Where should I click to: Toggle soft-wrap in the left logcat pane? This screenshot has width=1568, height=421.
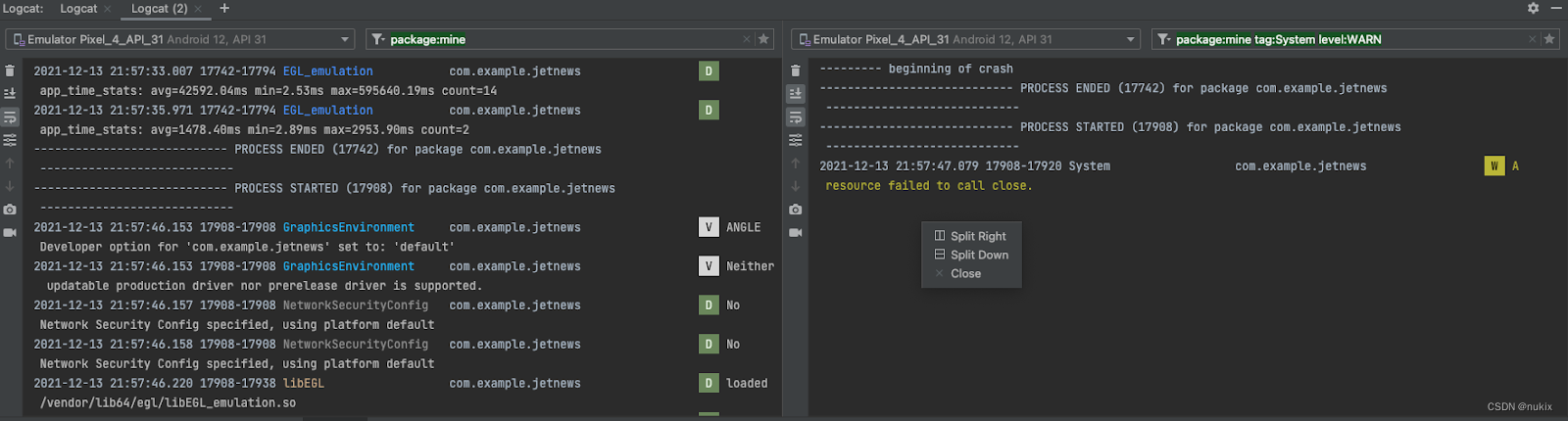10,117
